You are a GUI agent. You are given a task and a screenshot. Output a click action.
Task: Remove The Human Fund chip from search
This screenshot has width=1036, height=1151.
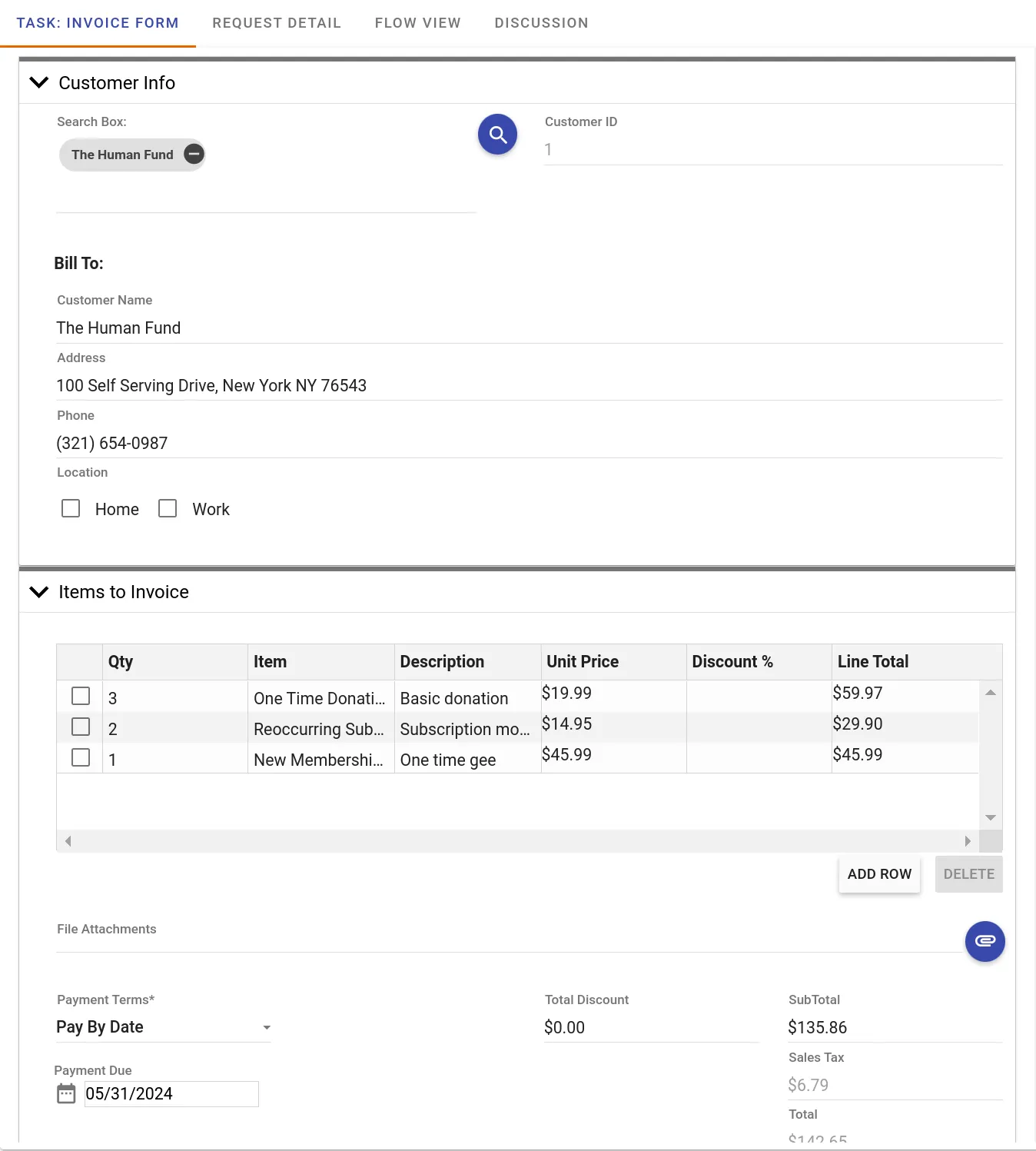[x=194, y=155]
